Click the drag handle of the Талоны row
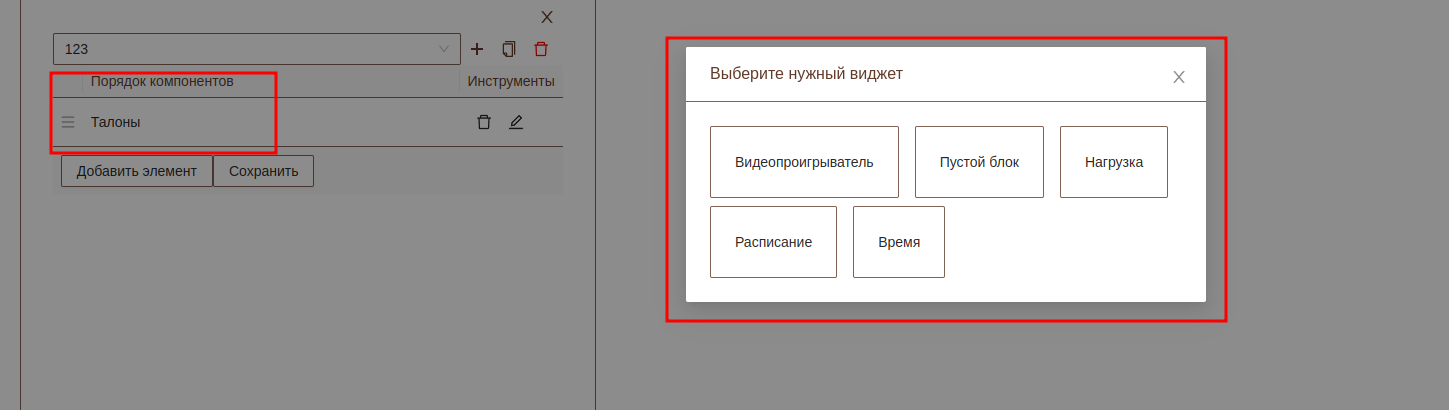This screenshot has width=1449, height=410. 68,122
